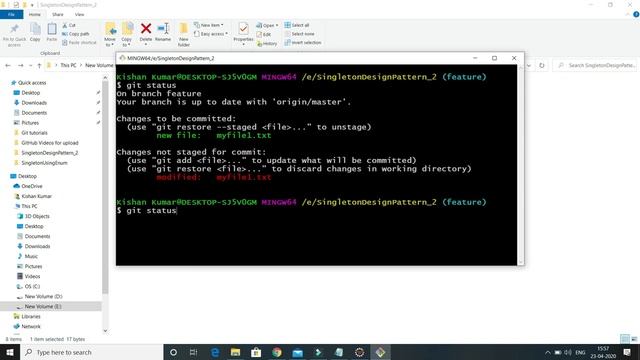This screenshot has width=640, height=360.
Task: Select Paste shortcut in the ribbon
Action: tap(79, 42)
